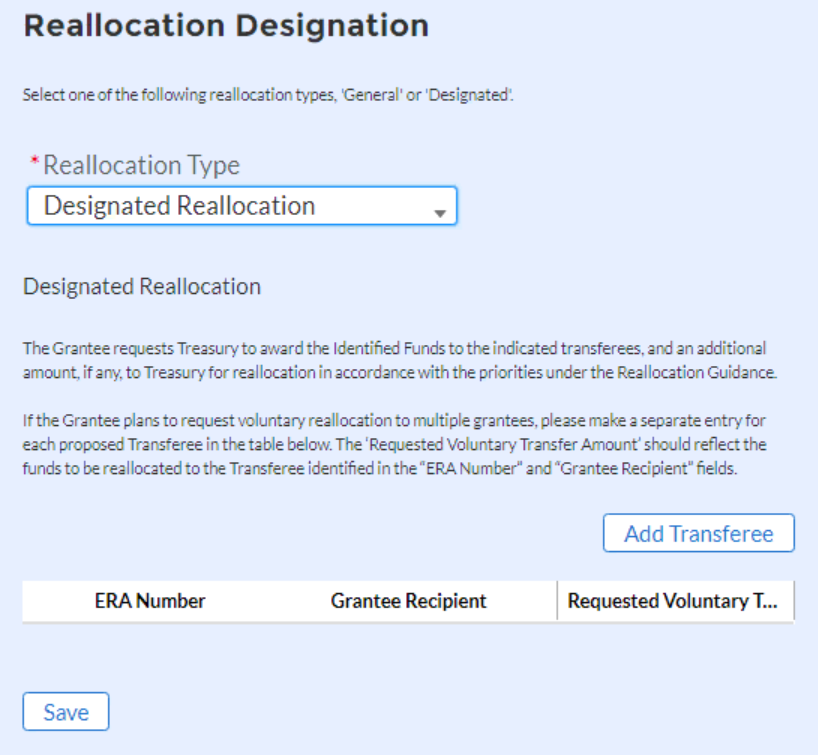Click the divider between Grantee Recipient and Requested Voluntary columns
The image size is (818, 755).
click(557, 601)
